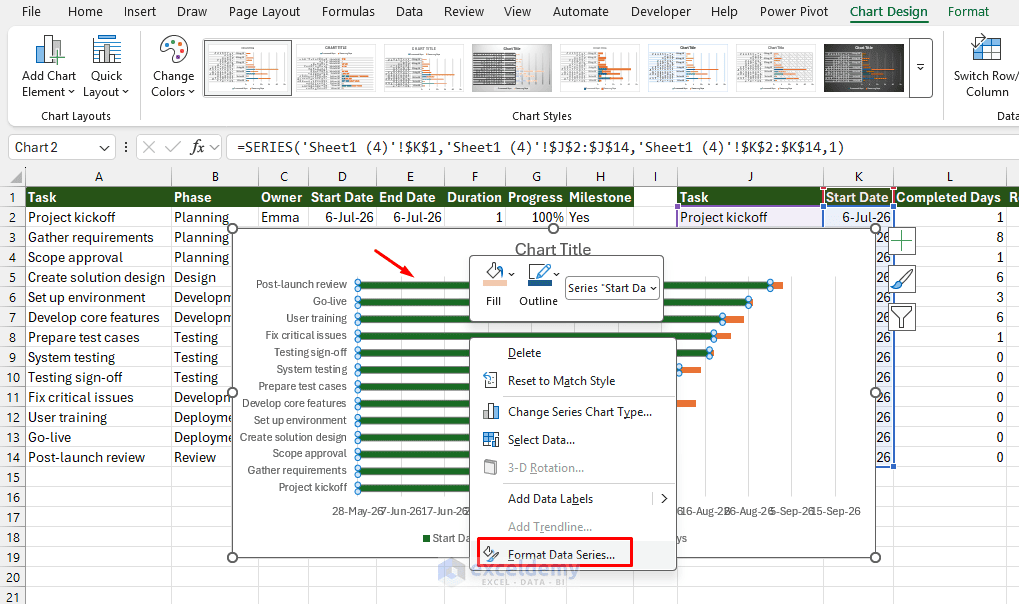Click the Fix critical issues cell in column A
The image size is (1019, 604).
98,397
